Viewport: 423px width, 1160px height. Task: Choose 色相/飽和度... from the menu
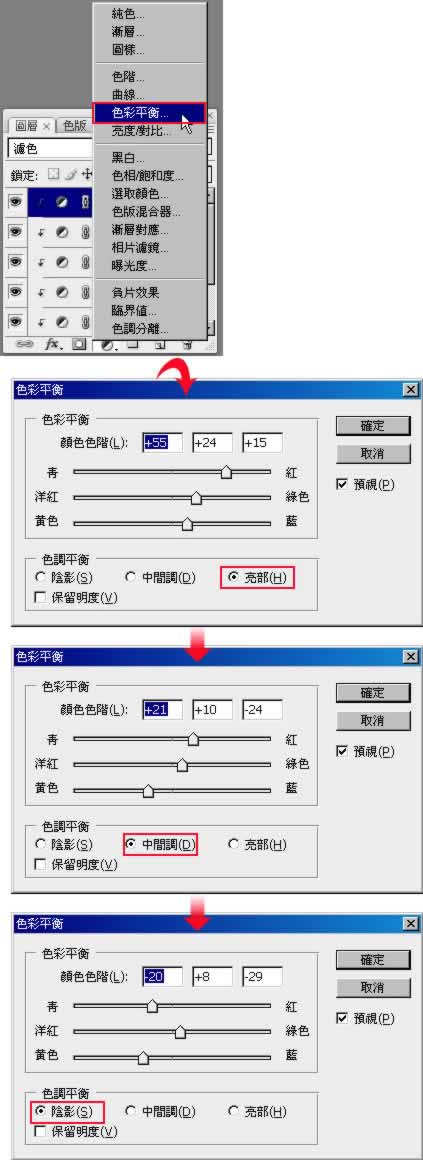[x=148, y=175]
